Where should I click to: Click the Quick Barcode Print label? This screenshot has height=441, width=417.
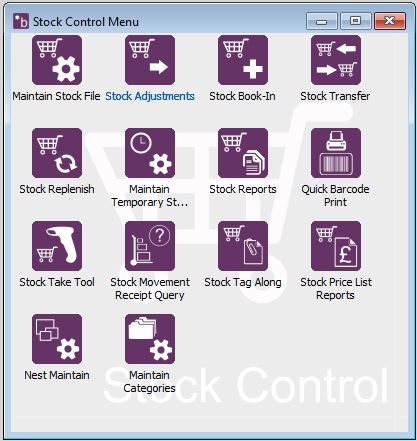335,196
